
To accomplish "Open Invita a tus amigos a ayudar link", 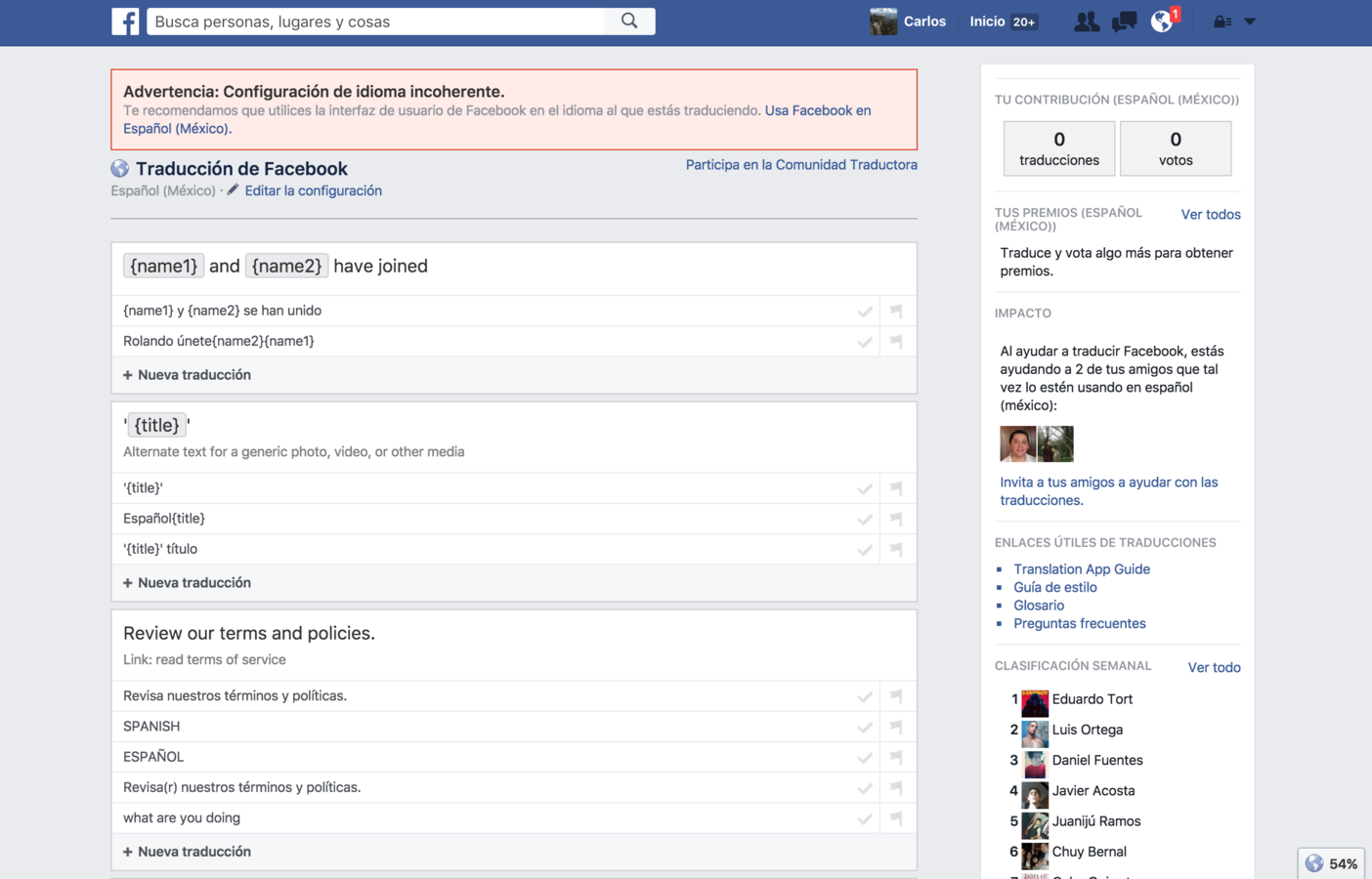I will coord(1108,491).
